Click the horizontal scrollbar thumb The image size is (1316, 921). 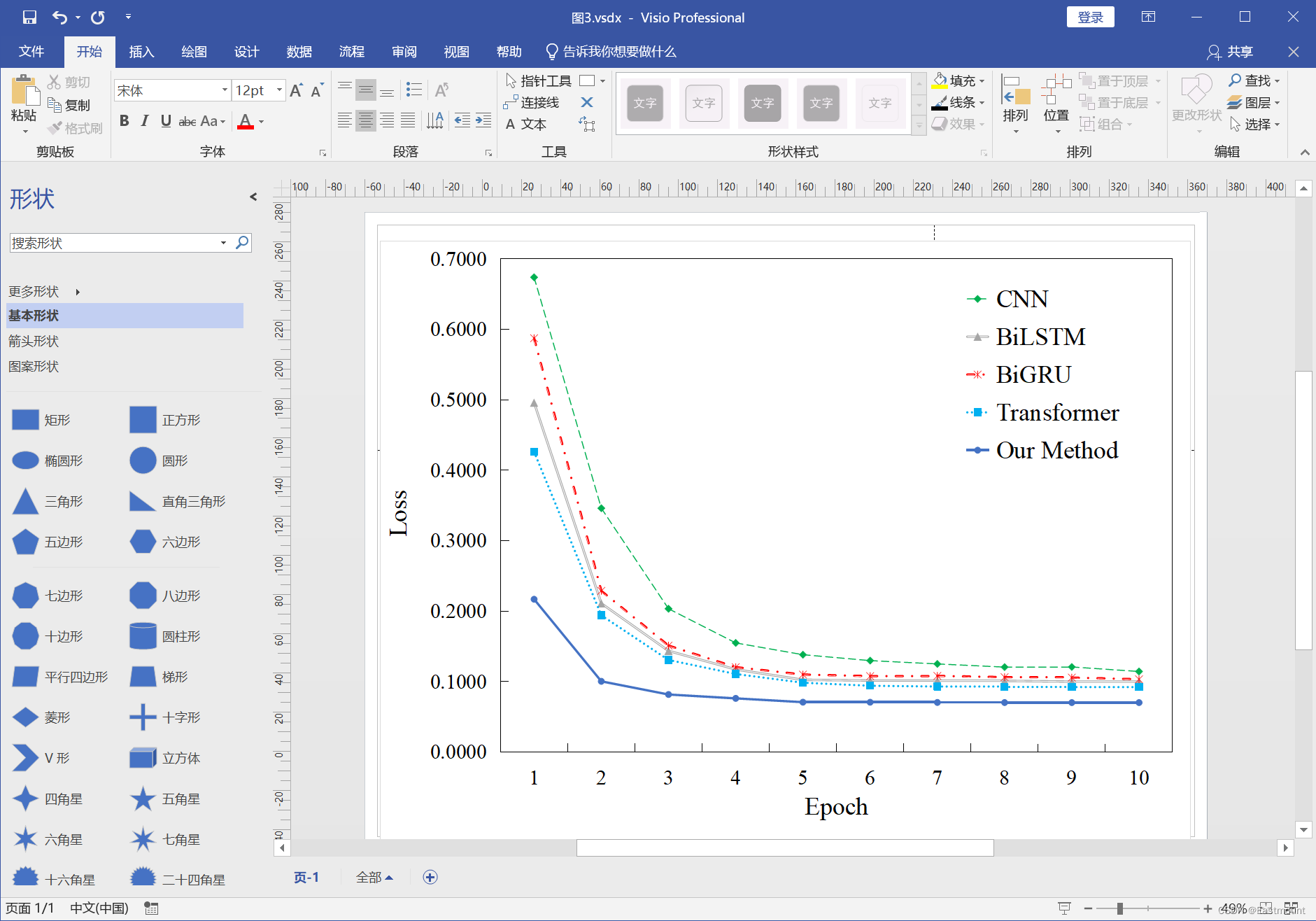coord(785,848)
